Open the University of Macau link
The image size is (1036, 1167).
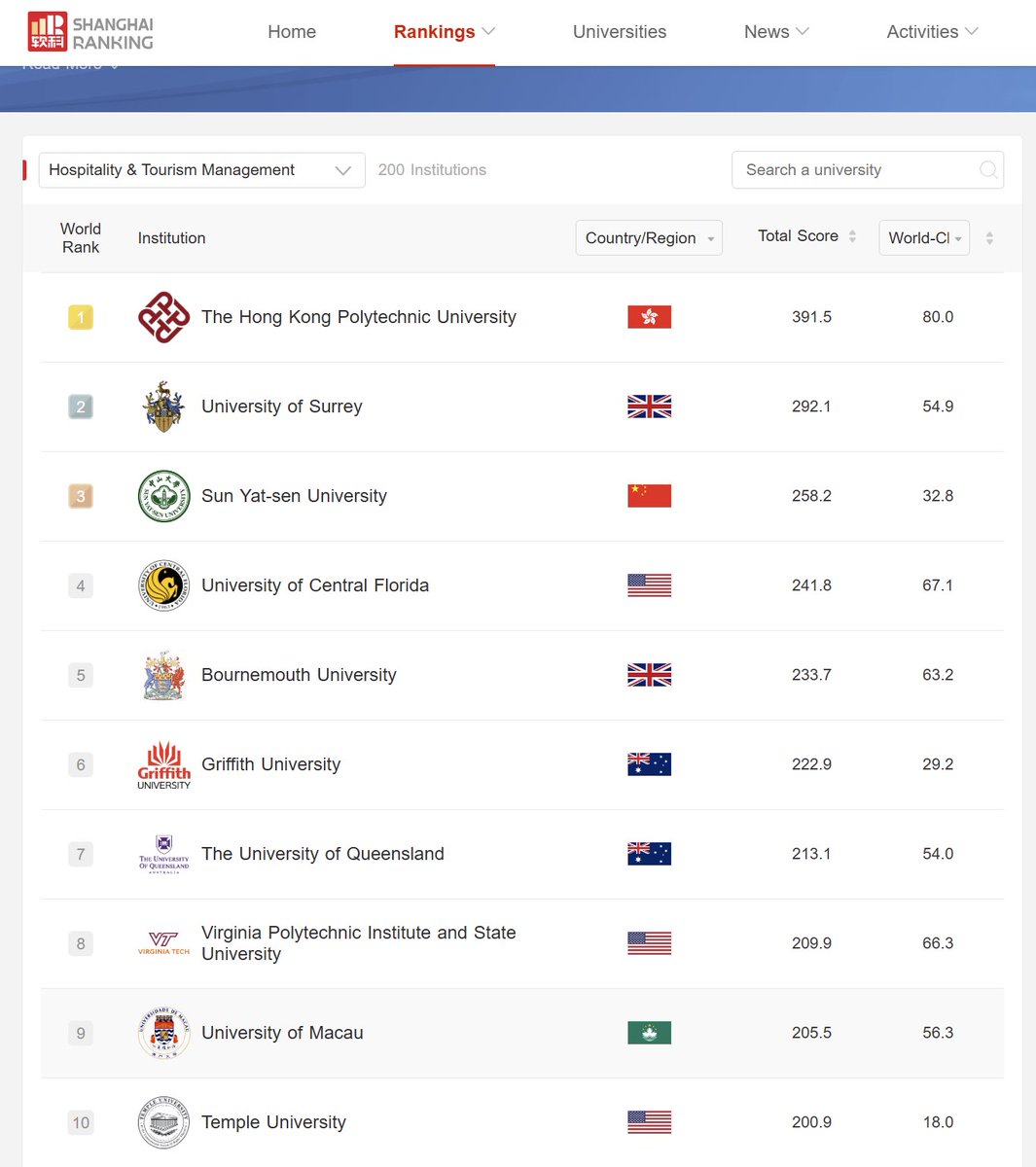282,1033
